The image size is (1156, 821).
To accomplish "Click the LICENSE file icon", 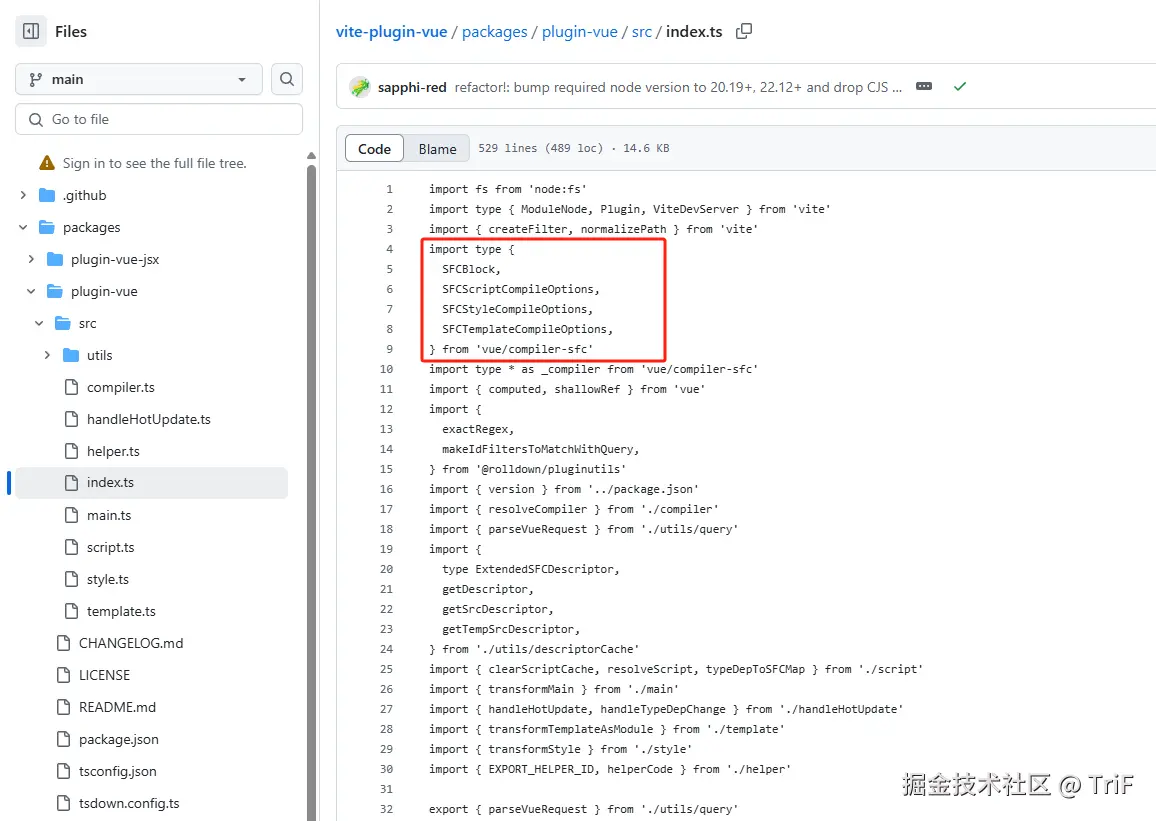I will (63, 675).
